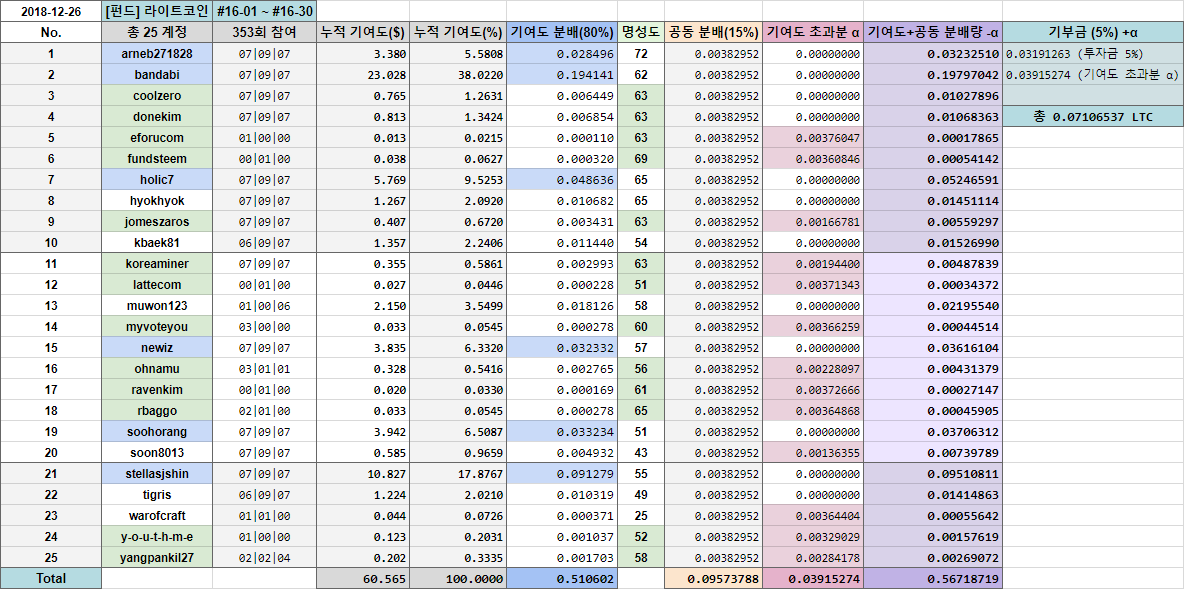Screen dimensions: 1184x589
Task: Click the 기여도 분배(80%) header
Action: click(562, 32)
